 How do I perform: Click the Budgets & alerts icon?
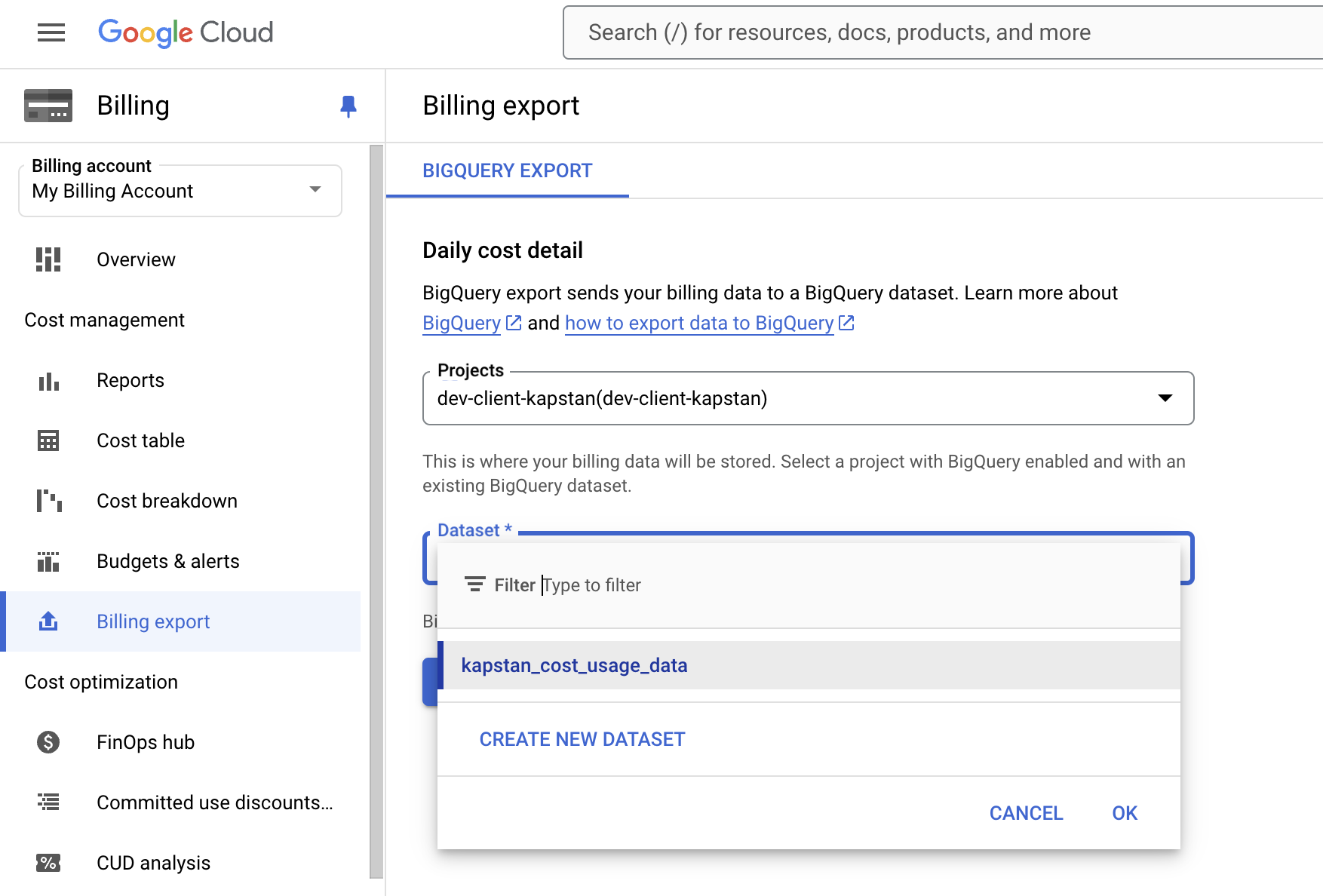(x=48, y=561)
